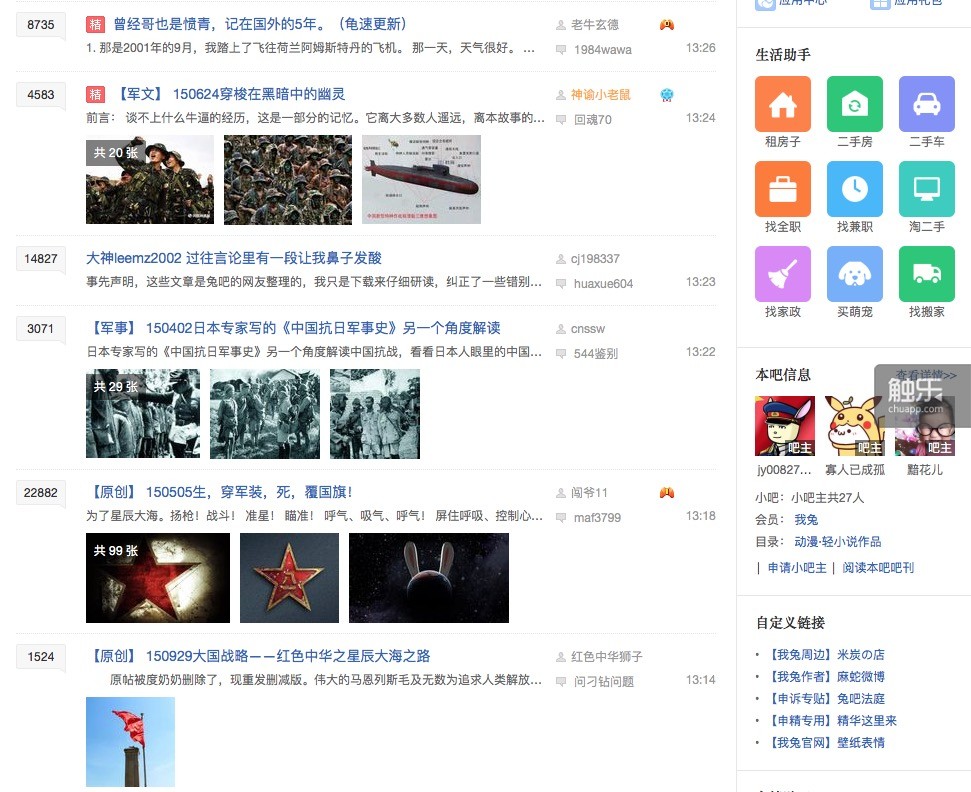Click the reply icon beside 544鉴别
The image size is (971, 792).
pyautogui.click(x=560, y=354)
